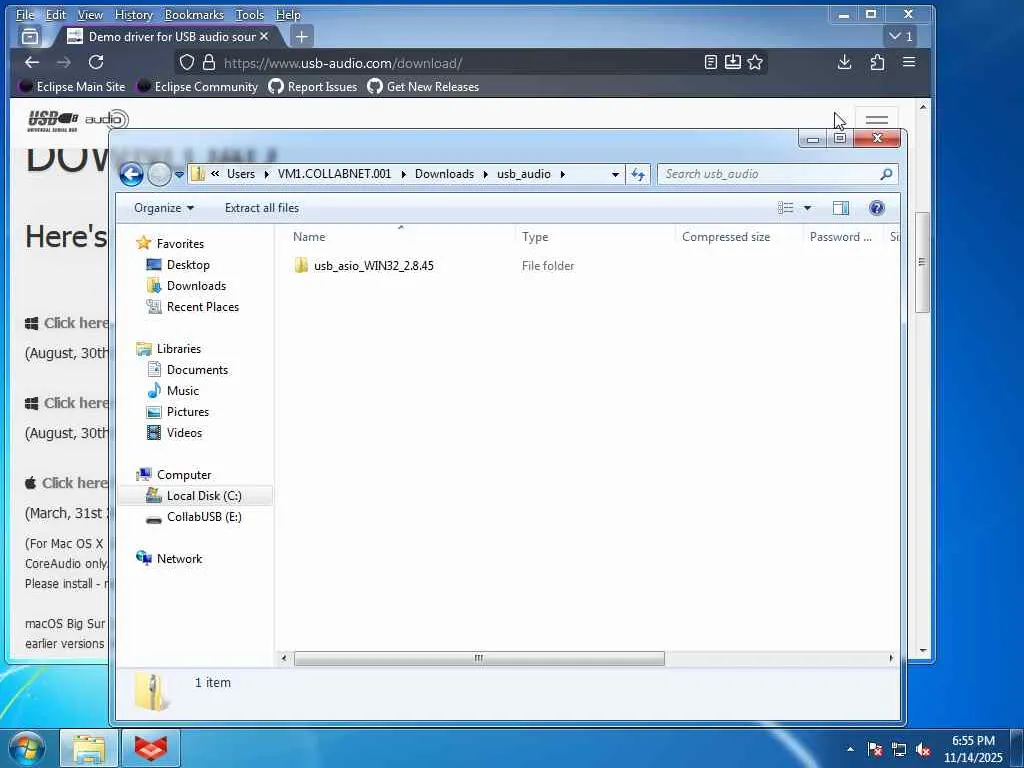Toggle Firefox reader view icon
The height and width of the screenshot is (768, 1024).
pyautogui.click(x=711, y=62)
